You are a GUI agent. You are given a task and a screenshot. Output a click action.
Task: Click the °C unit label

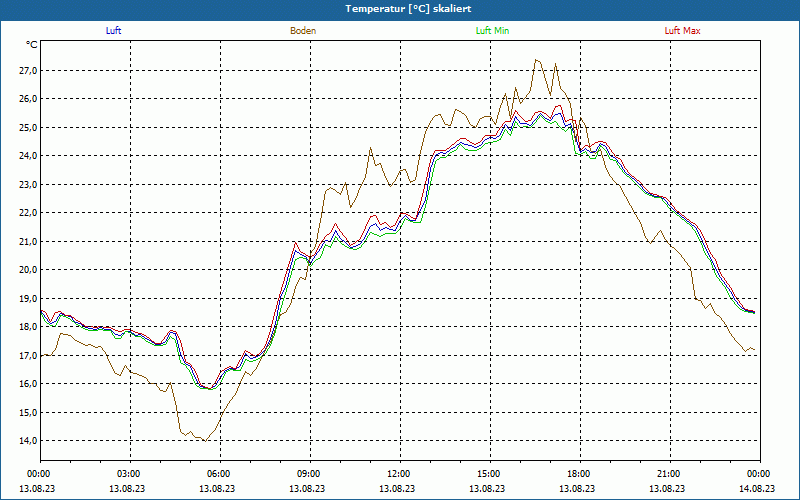[32, 45]
